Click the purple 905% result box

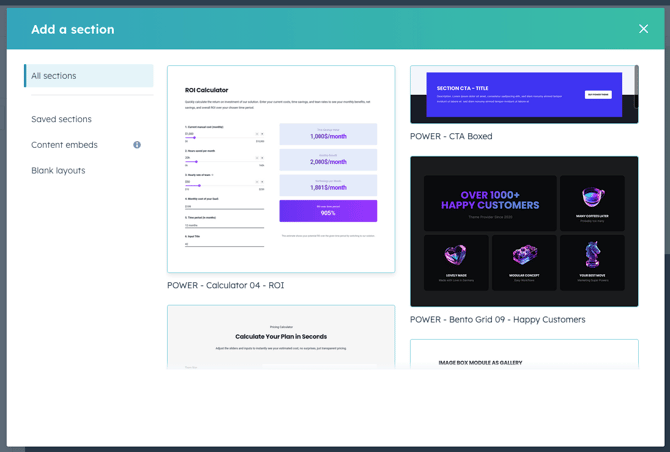click(328, 211)
